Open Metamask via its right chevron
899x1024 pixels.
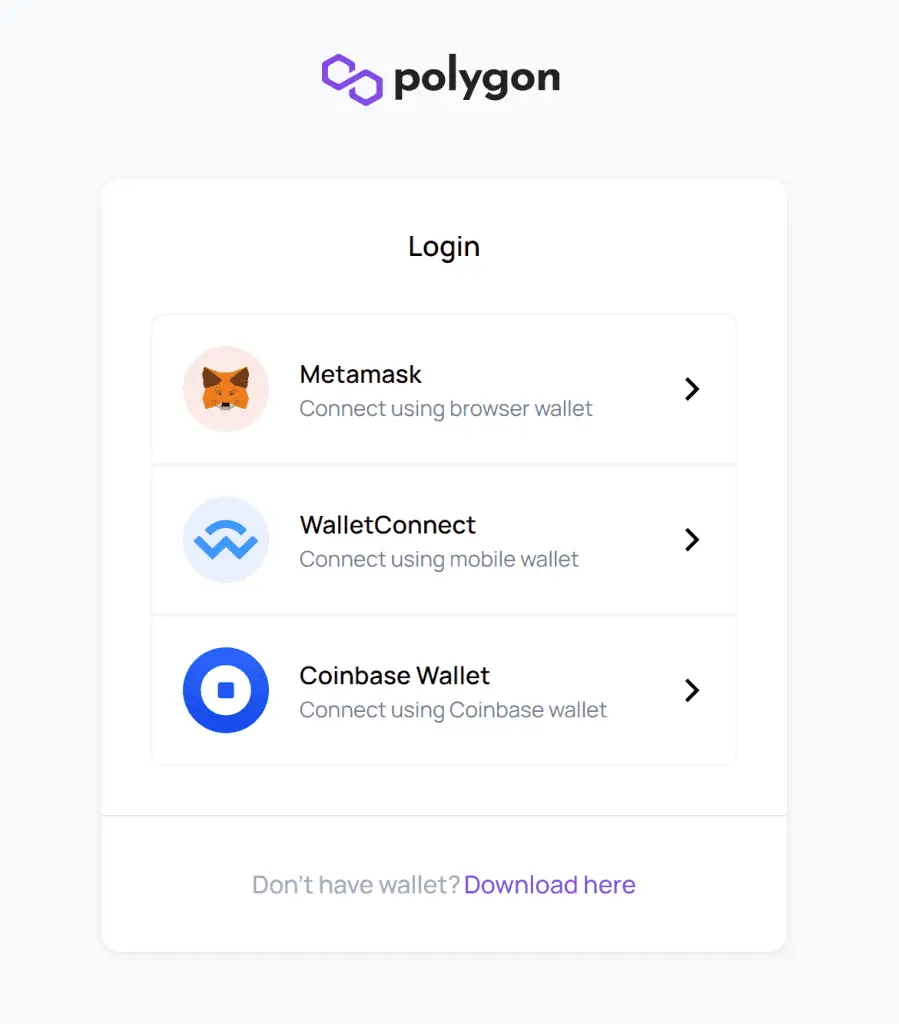coord(692,389)
